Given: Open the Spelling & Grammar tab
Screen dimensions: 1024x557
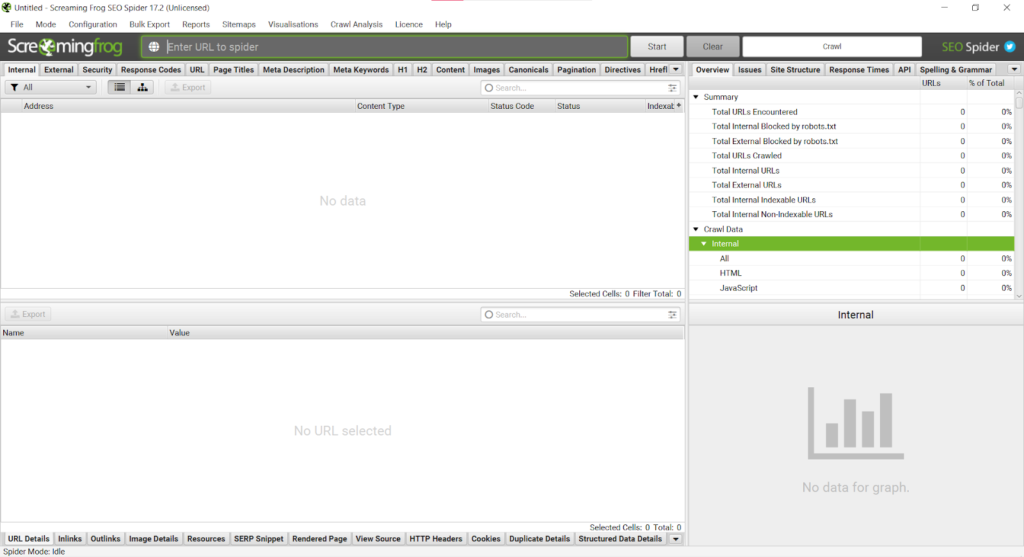Looking at the screenshot, I should coord(955,69).
